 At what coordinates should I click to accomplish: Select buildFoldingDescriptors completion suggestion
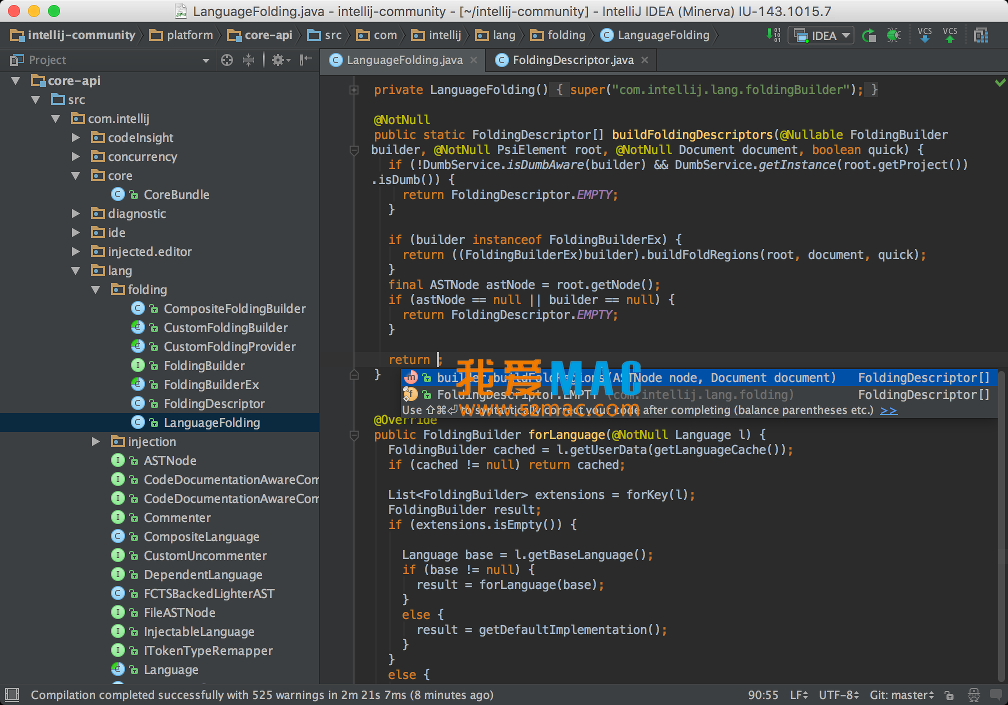coord(699,378)
